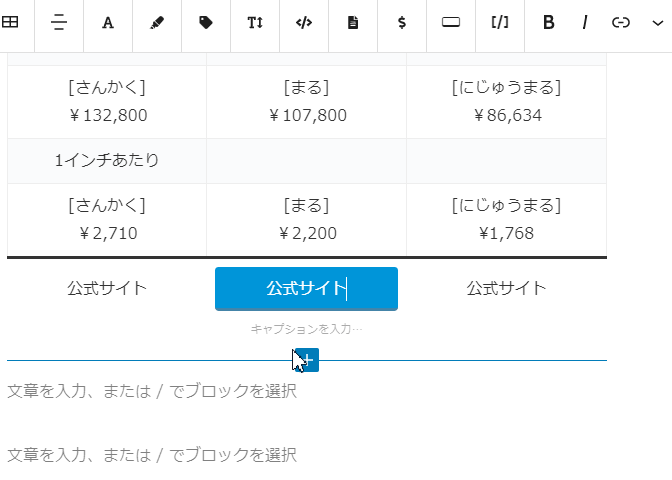The width and height of the screenshot is (672, 480).
Task: Choose the highlighter marker tool
Action: 157,22
